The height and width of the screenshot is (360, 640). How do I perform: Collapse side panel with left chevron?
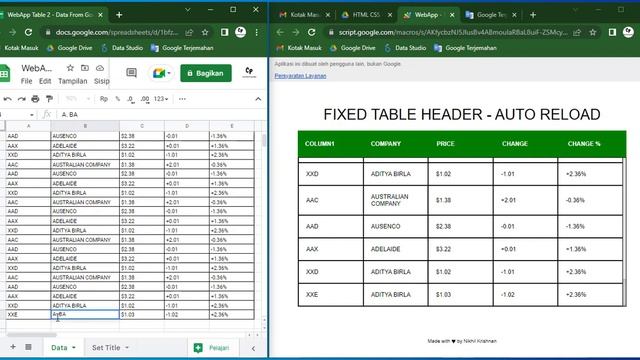point(253,348)
